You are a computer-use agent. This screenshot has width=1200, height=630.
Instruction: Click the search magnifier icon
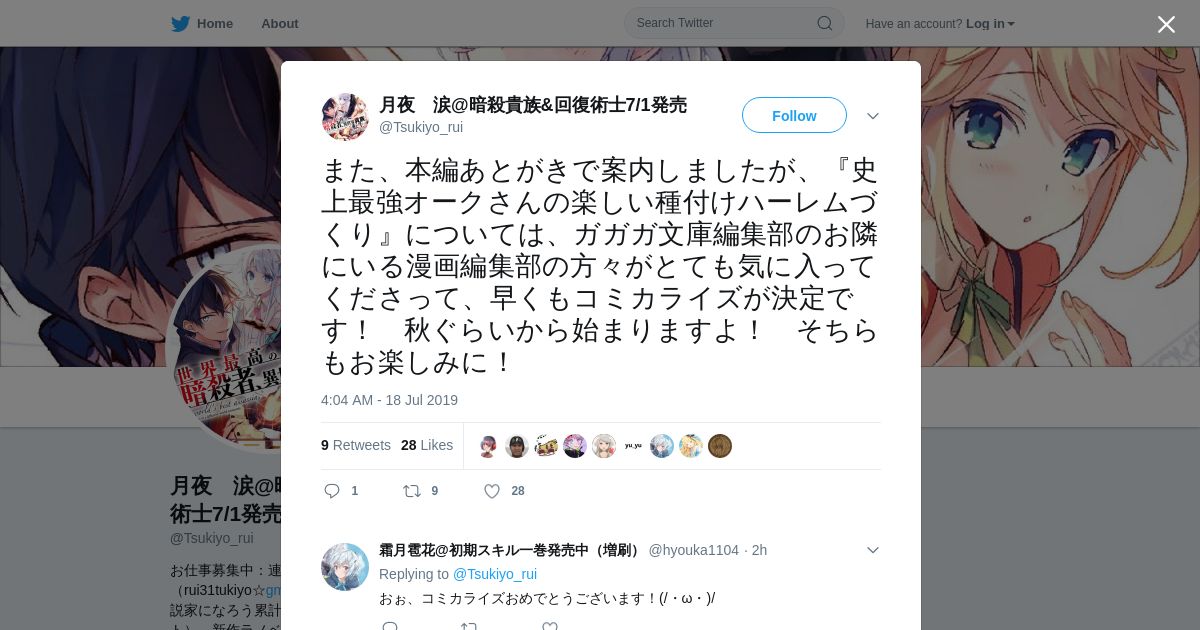(x=825, y=23)
